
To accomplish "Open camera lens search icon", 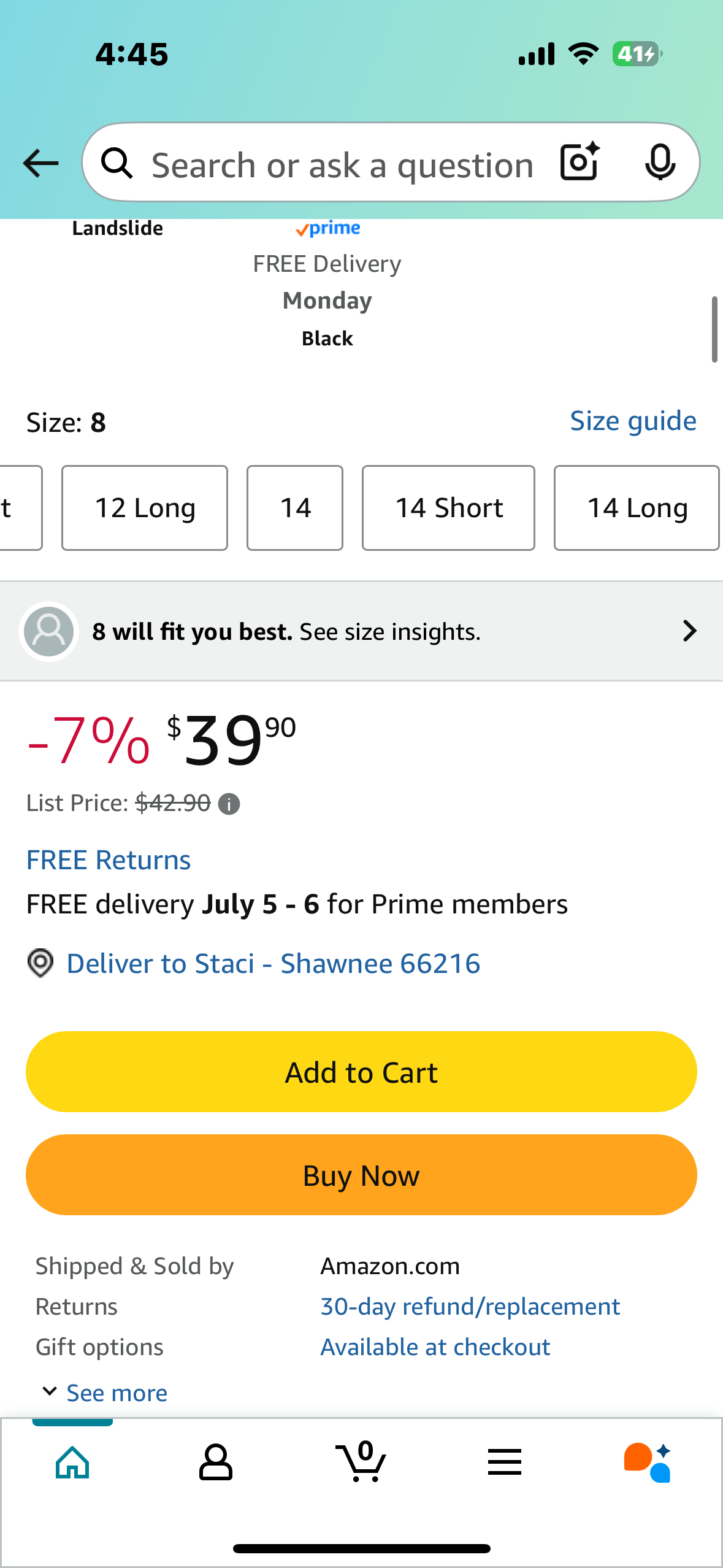I will (580, 162).
